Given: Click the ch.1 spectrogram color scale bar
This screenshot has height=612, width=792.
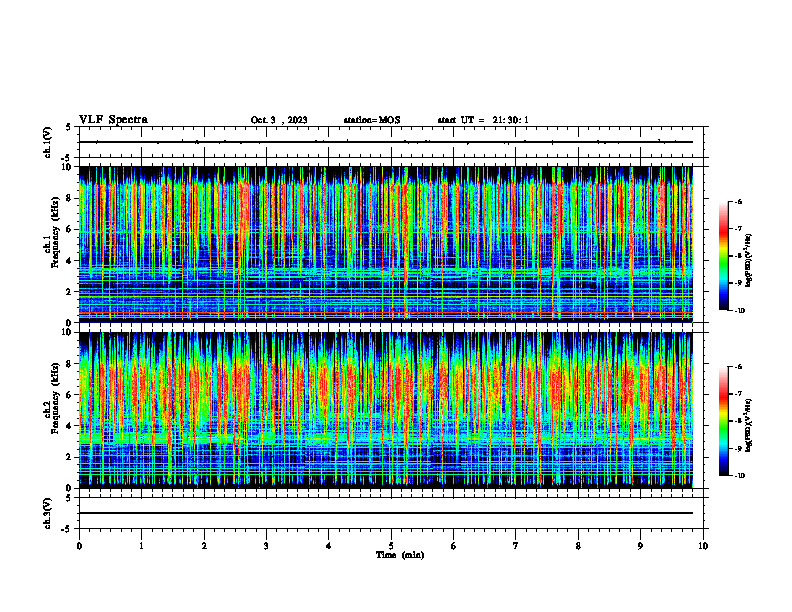Looking at the screenshot, I should pyautogui.click(x=724, y=256).
